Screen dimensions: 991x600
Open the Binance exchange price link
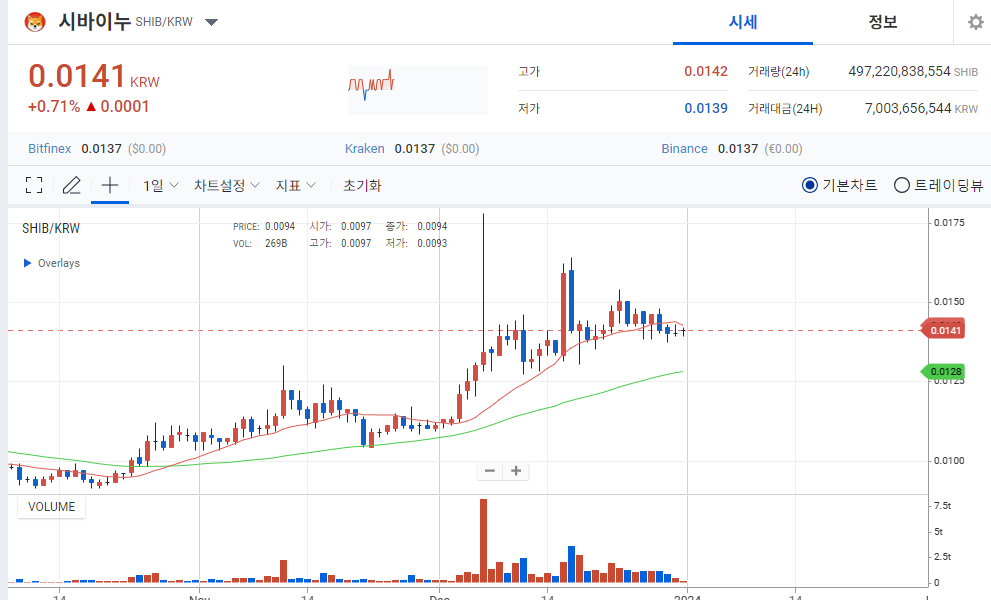click(x=684, y=148)
